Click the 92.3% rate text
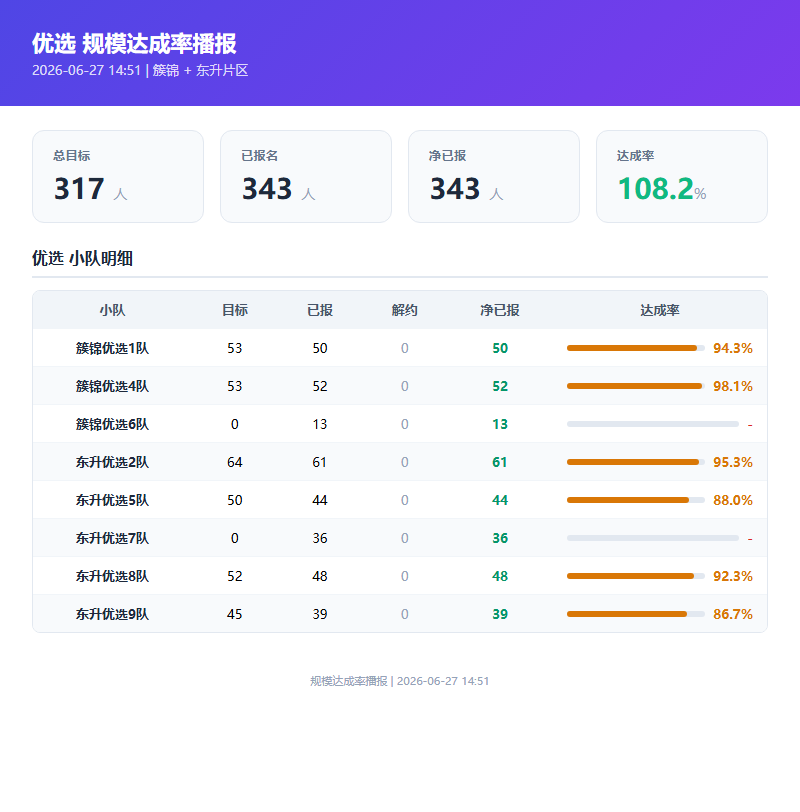Viewport: 800px width, 812px height. [x=733, y=576]
